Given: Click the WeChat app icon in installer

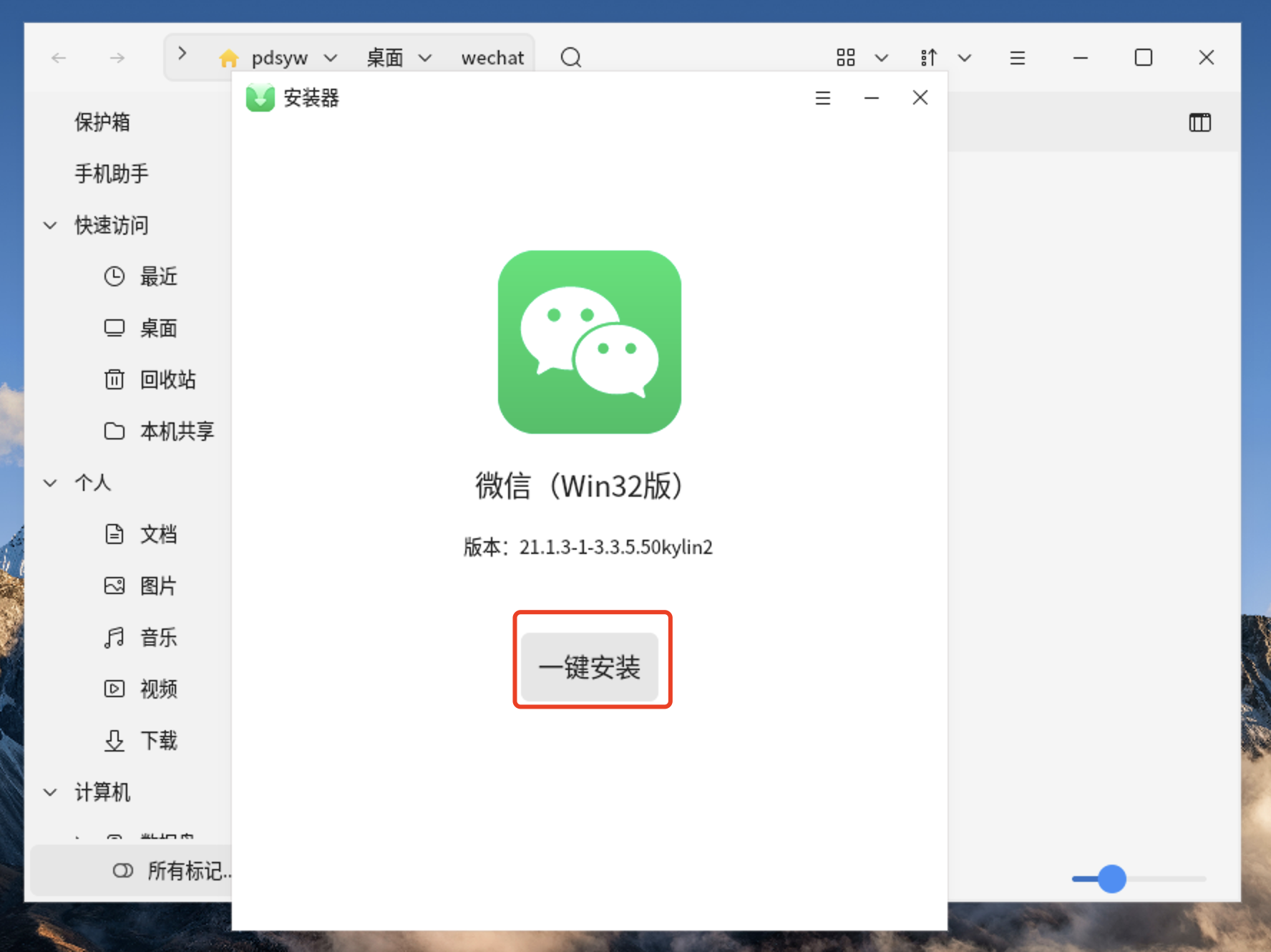Looking at the screenshot, I should coord(589,341).
